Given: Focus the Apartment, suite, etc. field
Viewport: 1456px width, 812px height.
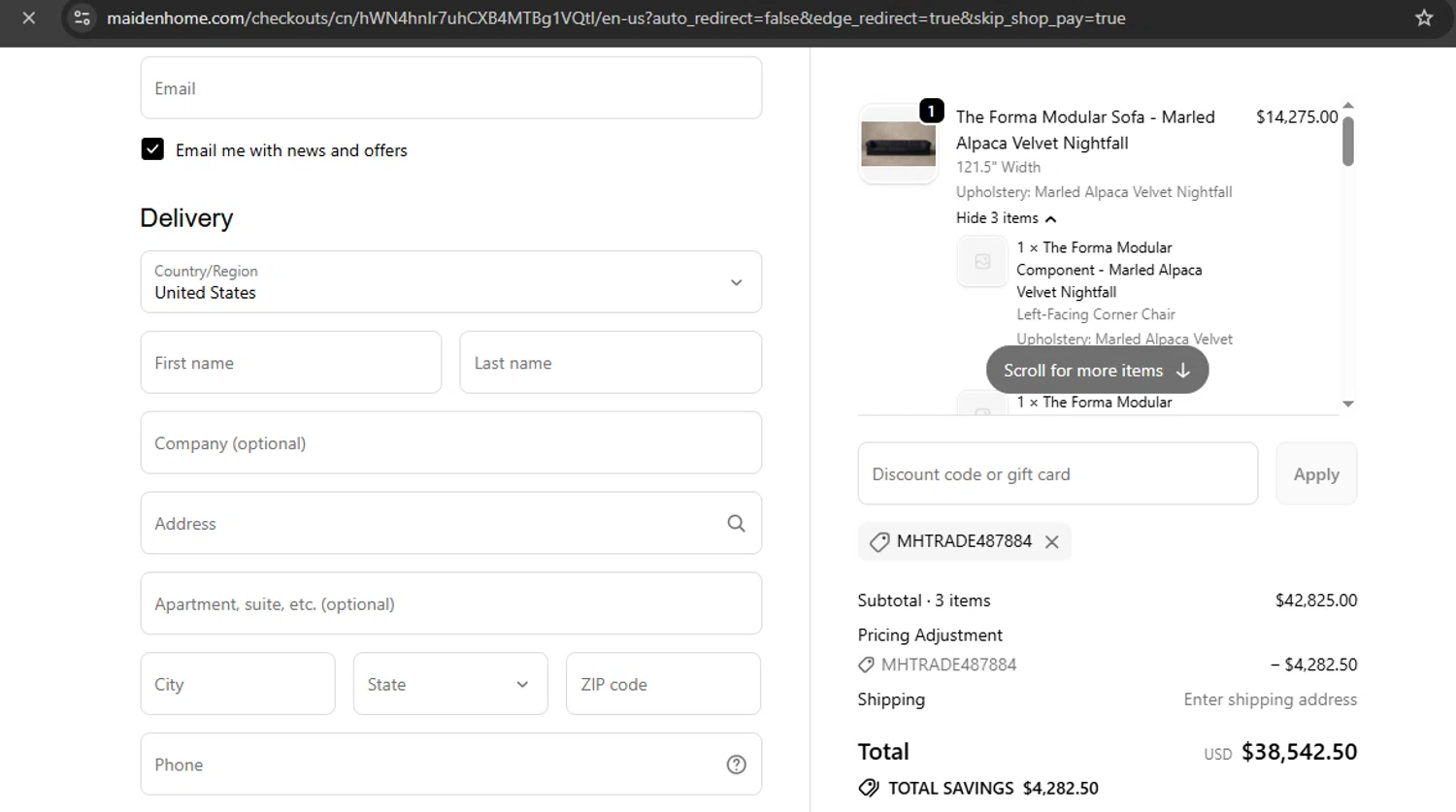Looking at the screenshot, I should point(451,604).
